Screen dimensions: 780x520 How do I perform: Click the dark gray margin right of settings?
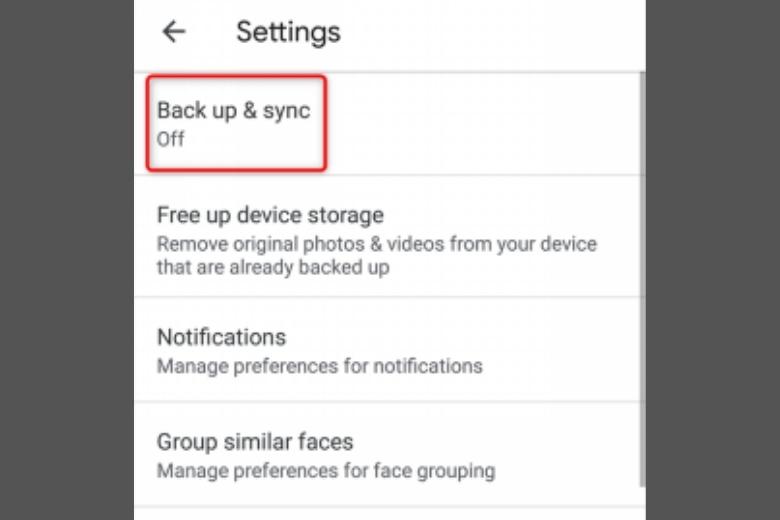coord(713,260)
